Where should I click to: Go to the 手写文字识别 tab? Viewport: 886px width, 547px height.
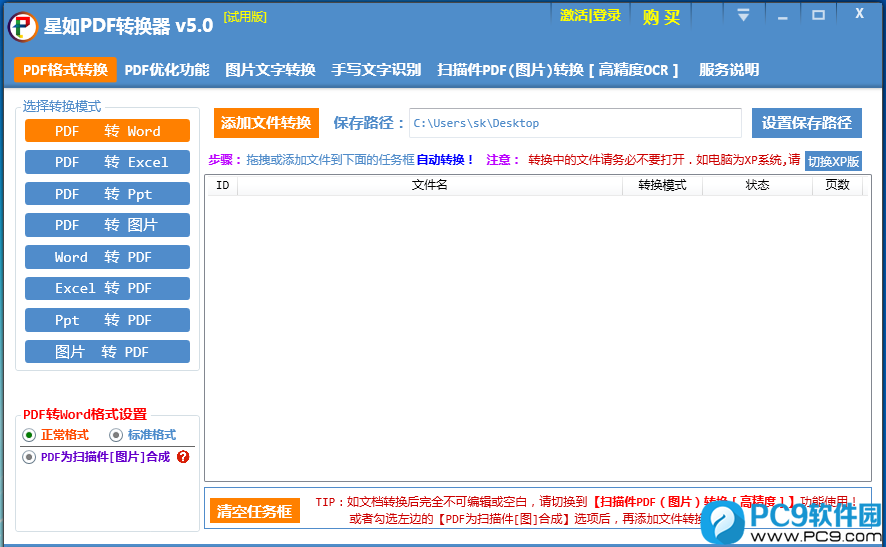pyautogui.click(x=376, y=70)
